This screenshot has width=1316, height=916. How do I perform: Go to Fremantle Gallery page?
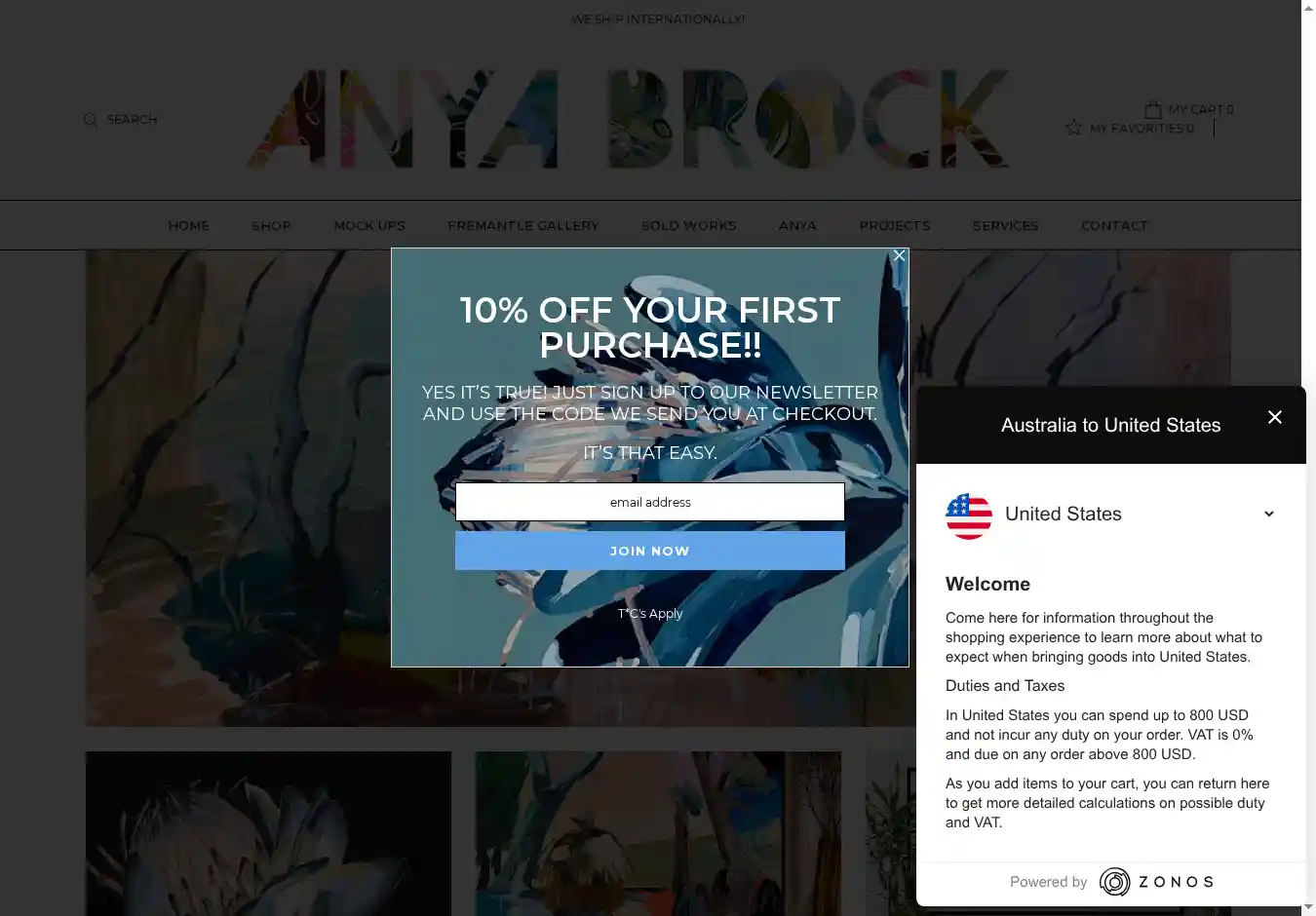[x=523, y=226]
